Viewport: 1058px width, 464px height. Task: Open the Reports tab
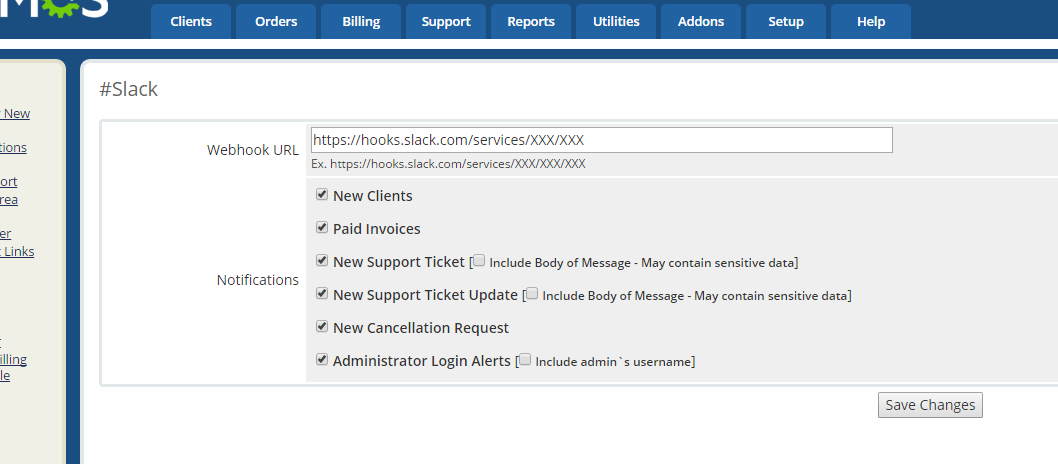pyautogui.click(x=531, y=21)
